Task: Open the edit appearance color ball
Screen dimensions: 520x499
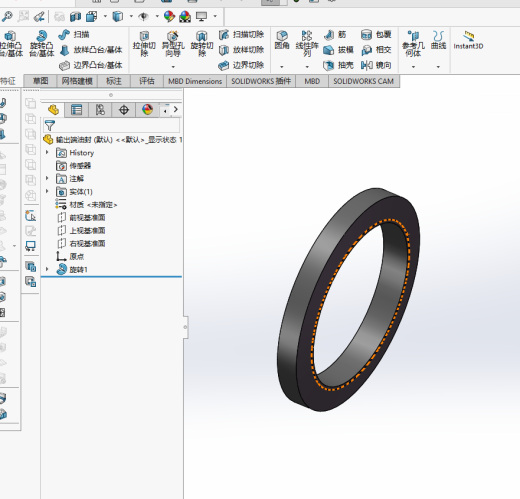Action: [169, 16]
